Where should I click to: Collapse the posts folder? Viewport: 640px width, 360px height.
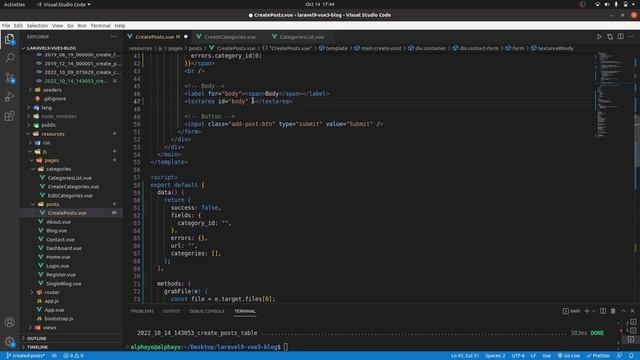[x=52, y=204]
